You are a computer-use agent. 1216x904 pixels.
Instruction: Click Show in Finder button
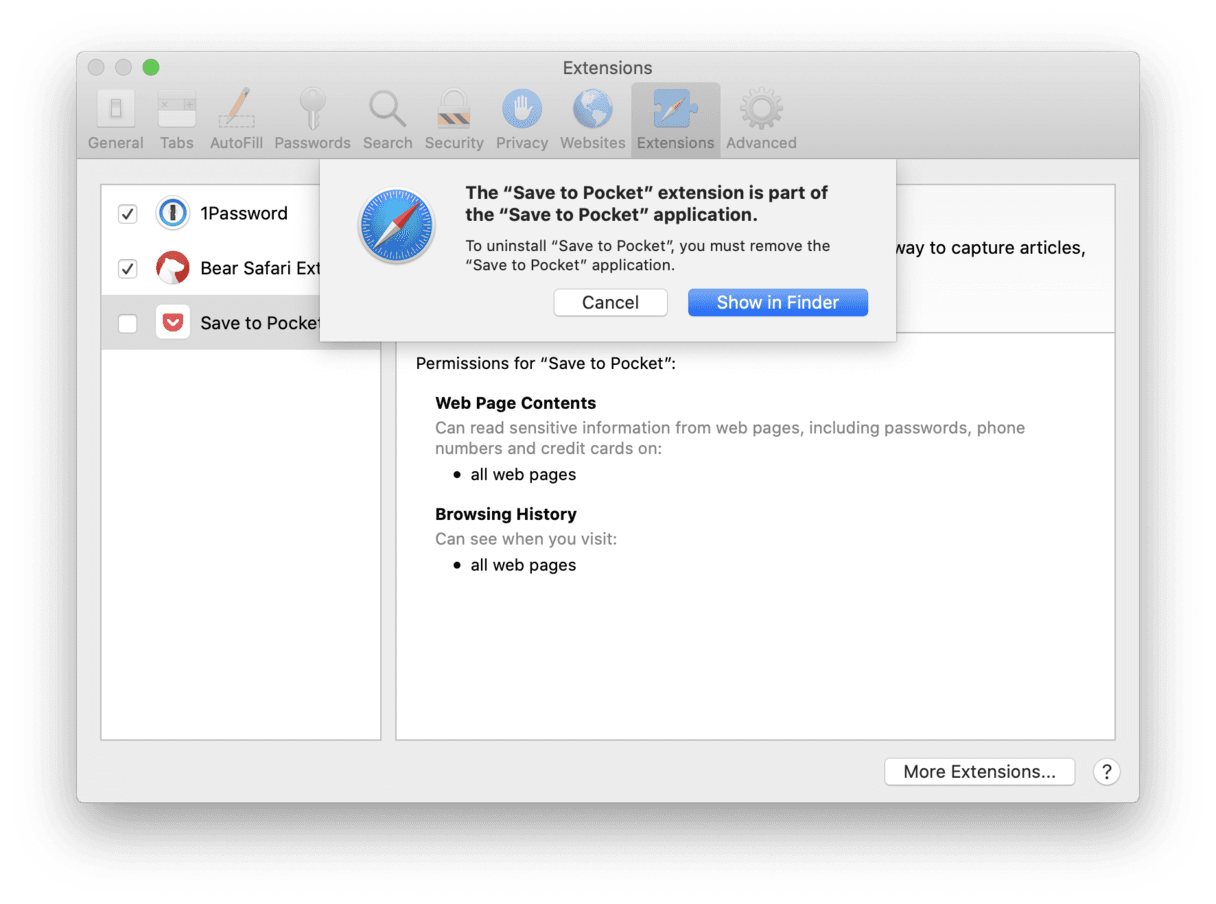pos(778,303)
